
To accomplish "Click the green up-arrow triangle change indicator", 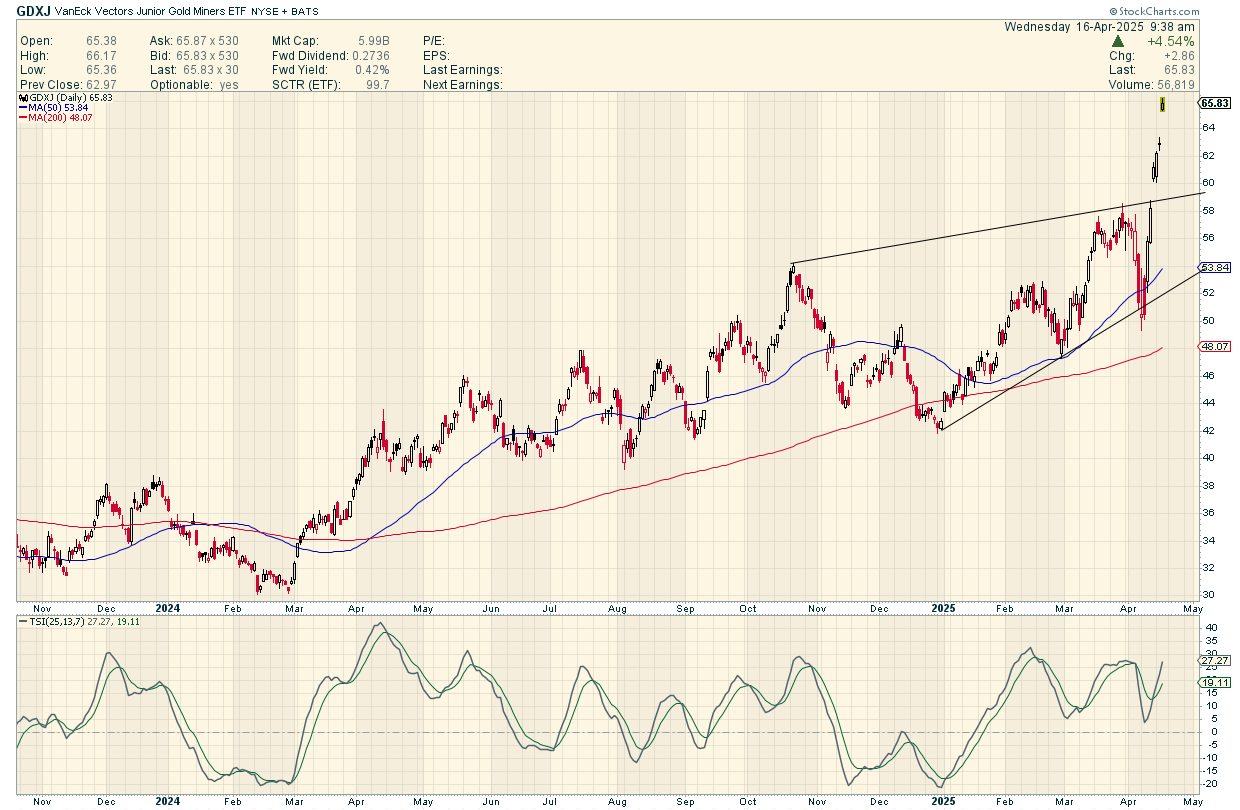I will [x=1118, y=42].
